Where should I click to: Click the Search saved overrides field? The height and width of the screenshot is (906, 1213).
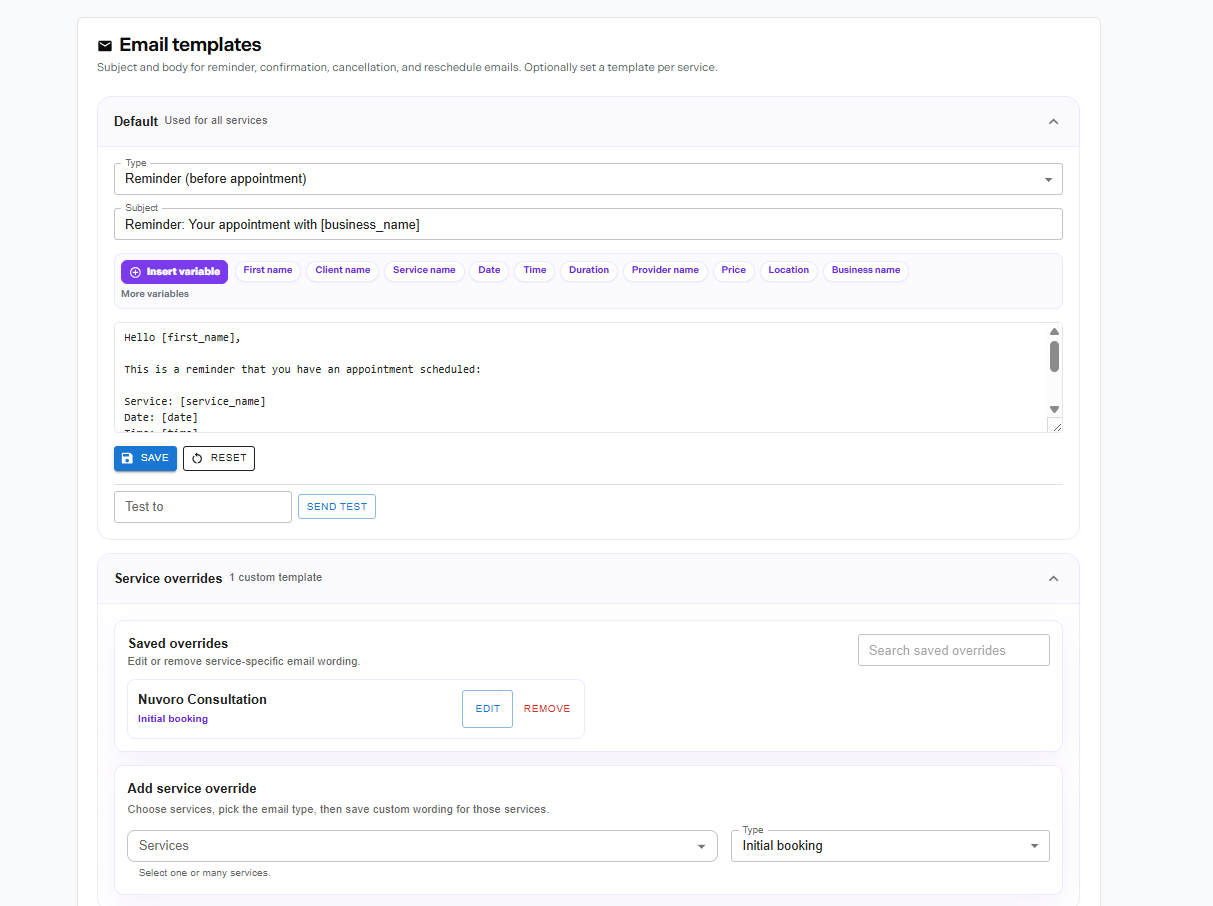coord(954,650)
